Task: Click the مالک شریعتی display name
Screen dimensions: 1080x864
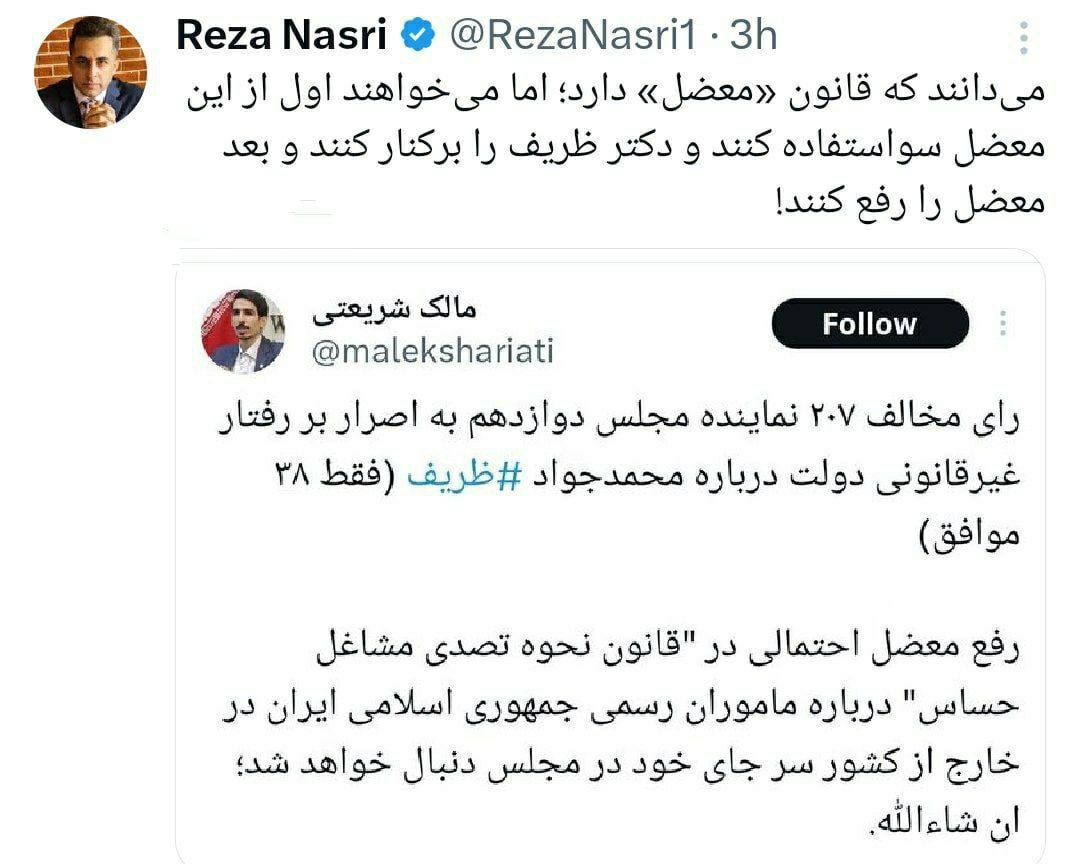Action: [395, 309]
